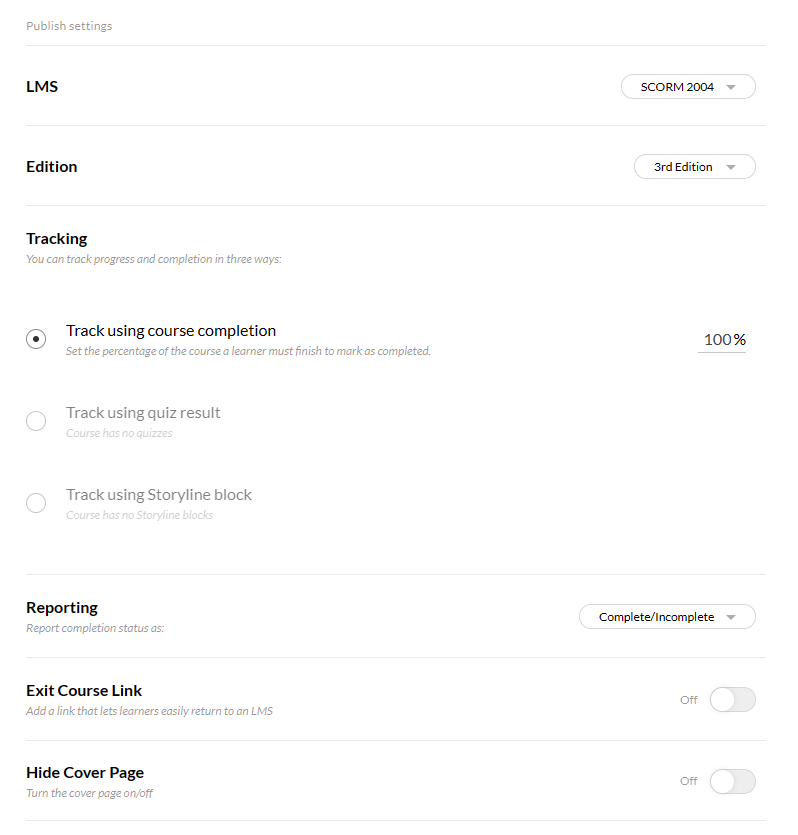Click the "Track using course completion" label
This screenshot has width=798, height=835.
171,331
